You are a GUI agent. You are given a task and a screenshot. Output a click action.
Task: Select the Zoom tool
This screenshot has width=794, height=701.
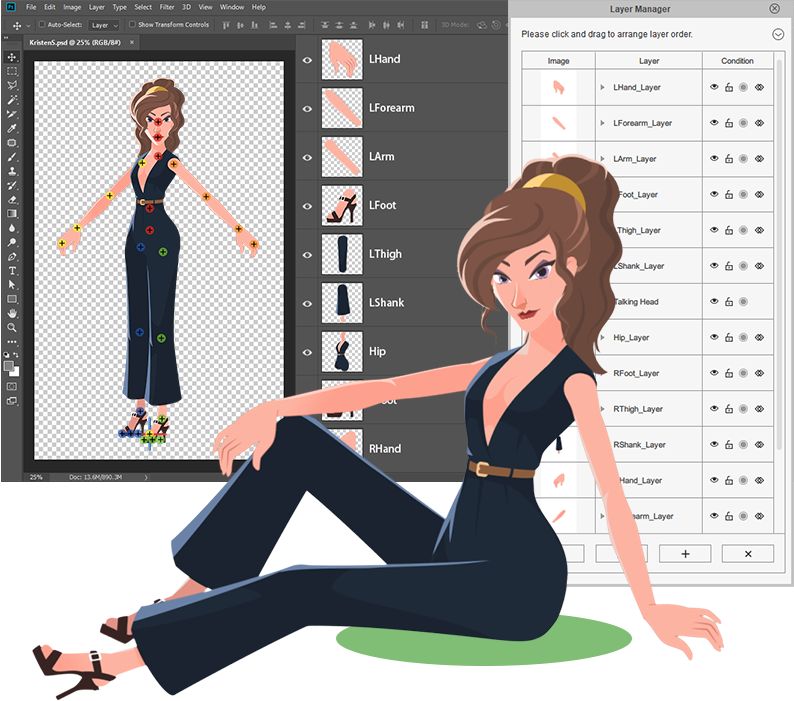coord(12,328)
